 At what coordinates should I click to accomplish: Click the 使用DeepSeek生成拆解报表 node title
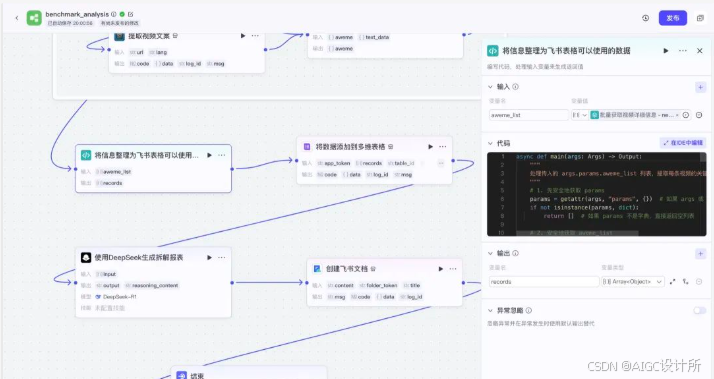pyautogui.click(x=139, y=257)
